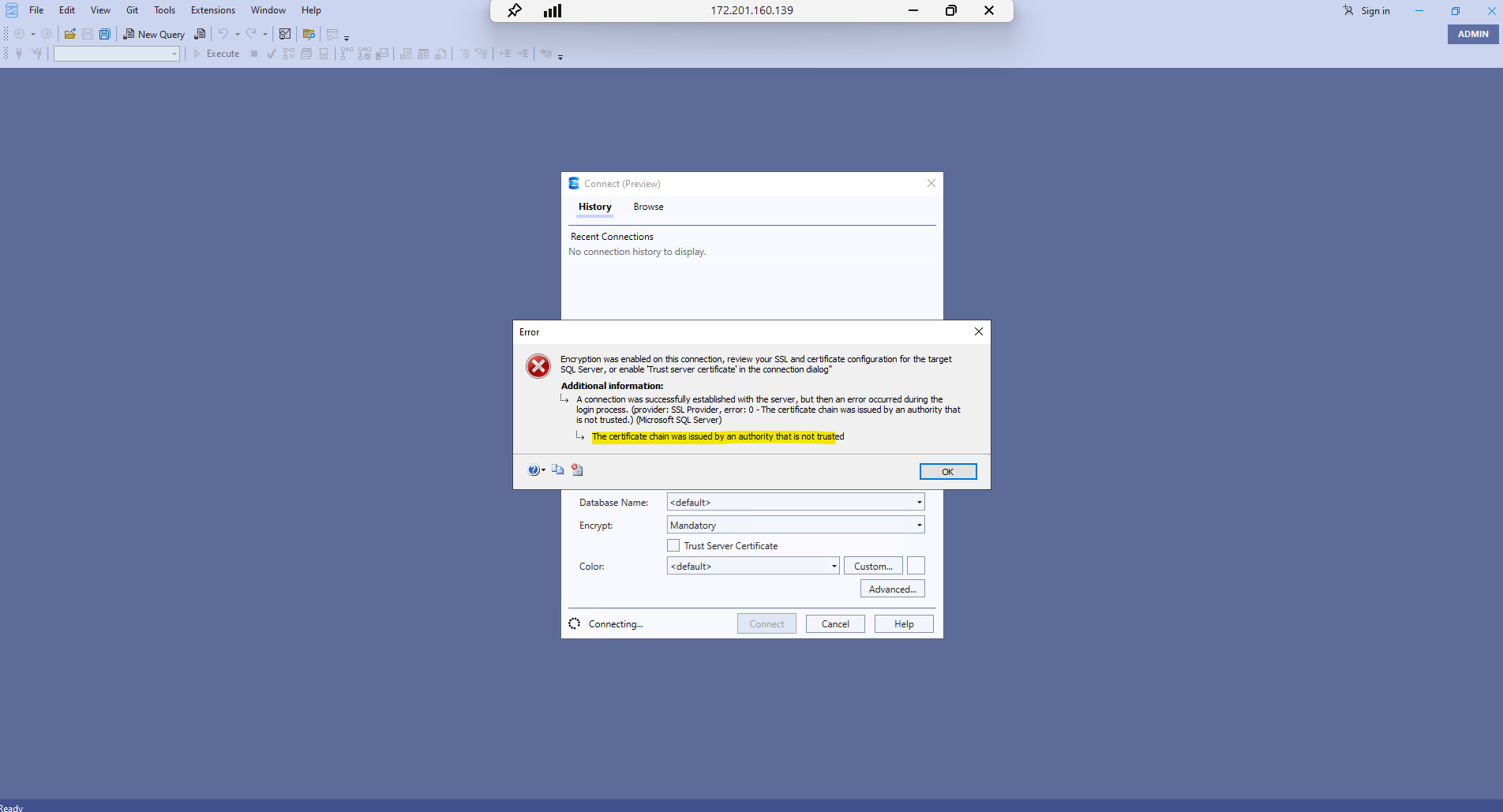1503x812 pixels.
Task: Open the Help menu in the menu bar
Action: (311, 10)
